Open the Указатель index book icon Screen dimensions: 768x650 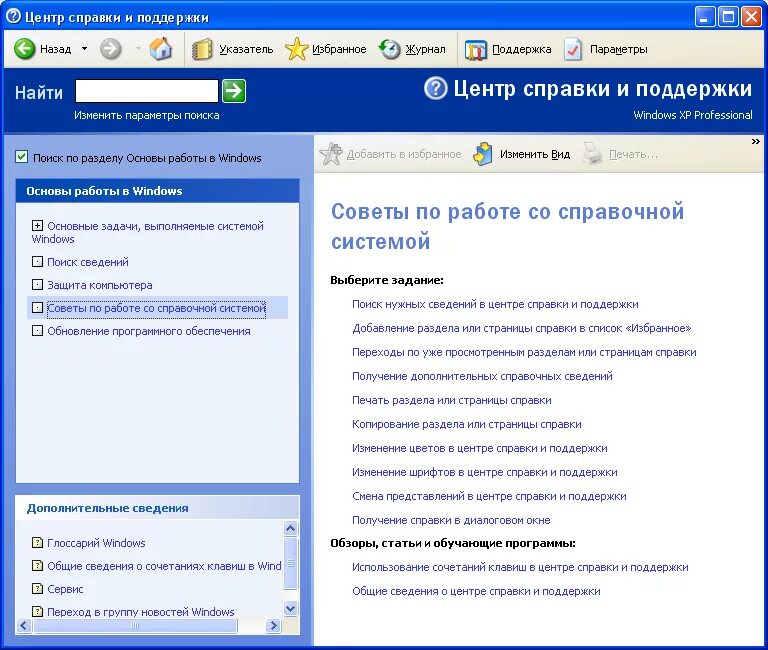coord(202,49)
